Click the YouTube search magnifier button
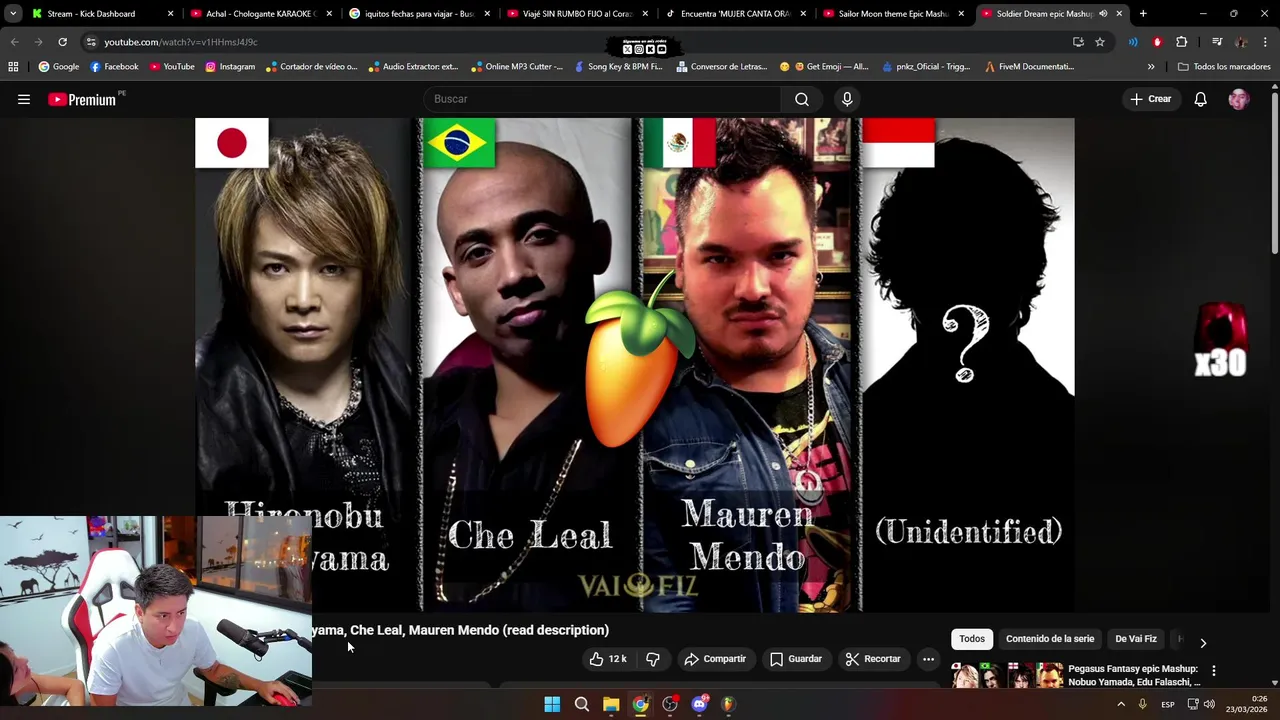The height and width of the screenshot is (720, 1280). tap(802, 99)
